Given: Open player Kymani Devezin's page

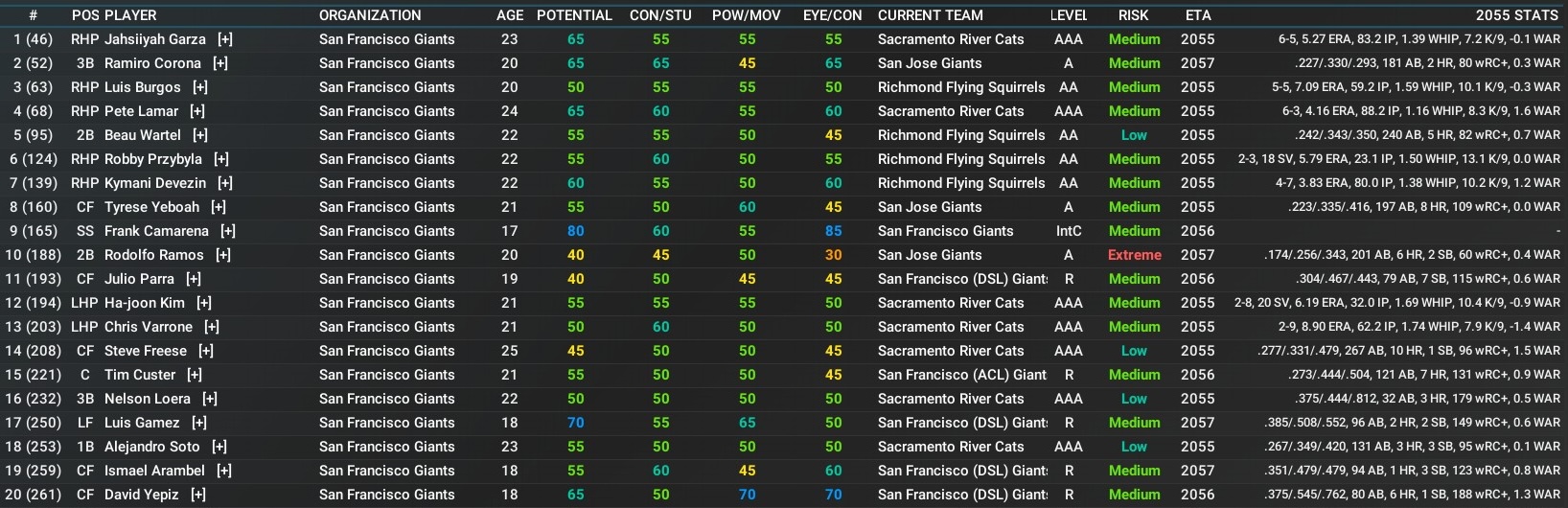Looking at the screenshot, I should pos(155,183).
